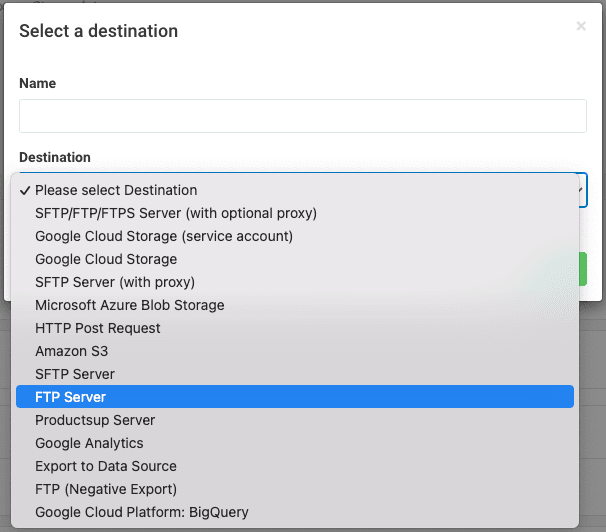The image size is (606, 532).
Task: Pick Google Cloud Storage (service account)
Action: coord(163,236)
